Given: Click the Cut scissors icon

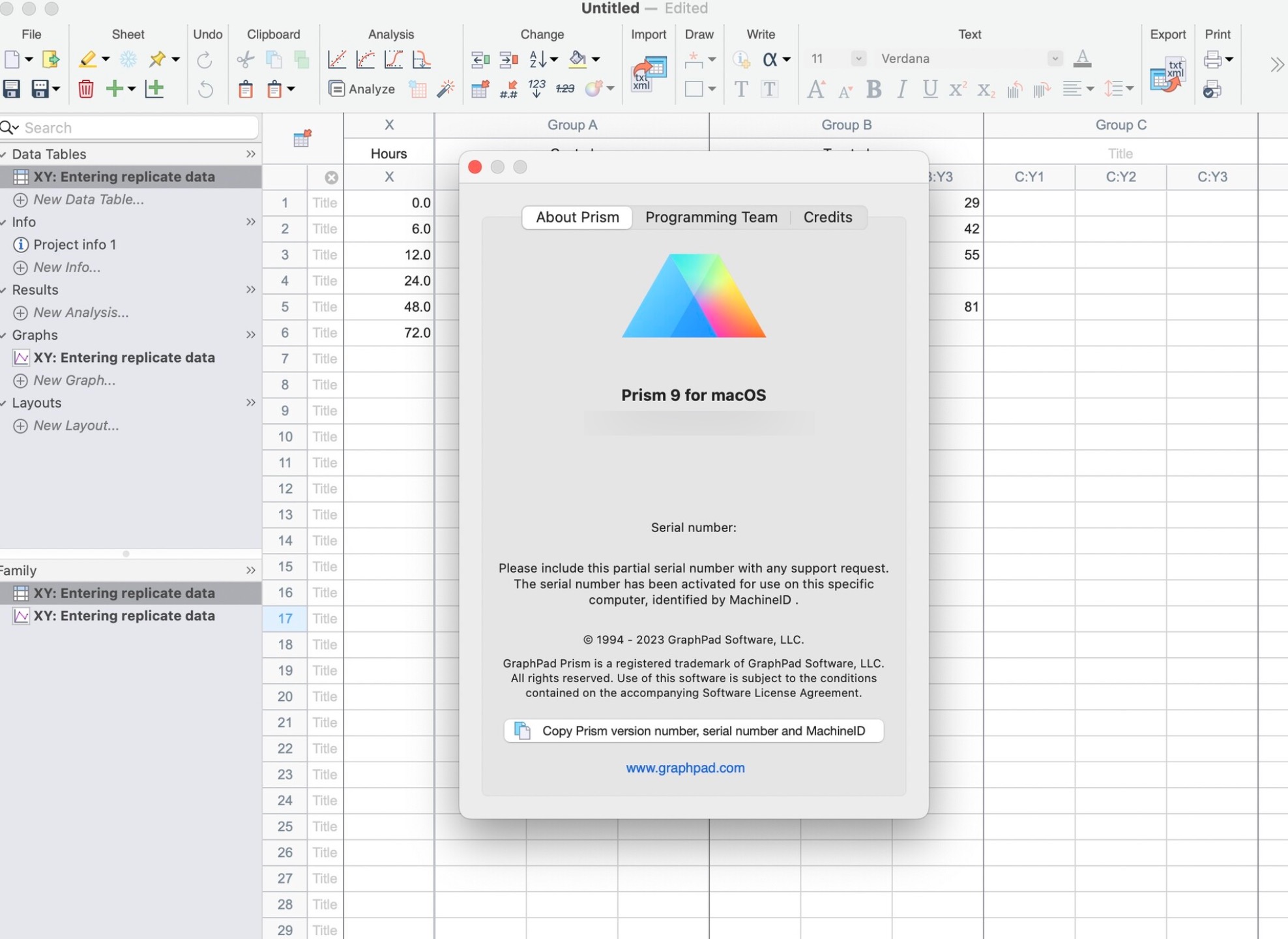Looking at the screenshot, I should 245,59.
